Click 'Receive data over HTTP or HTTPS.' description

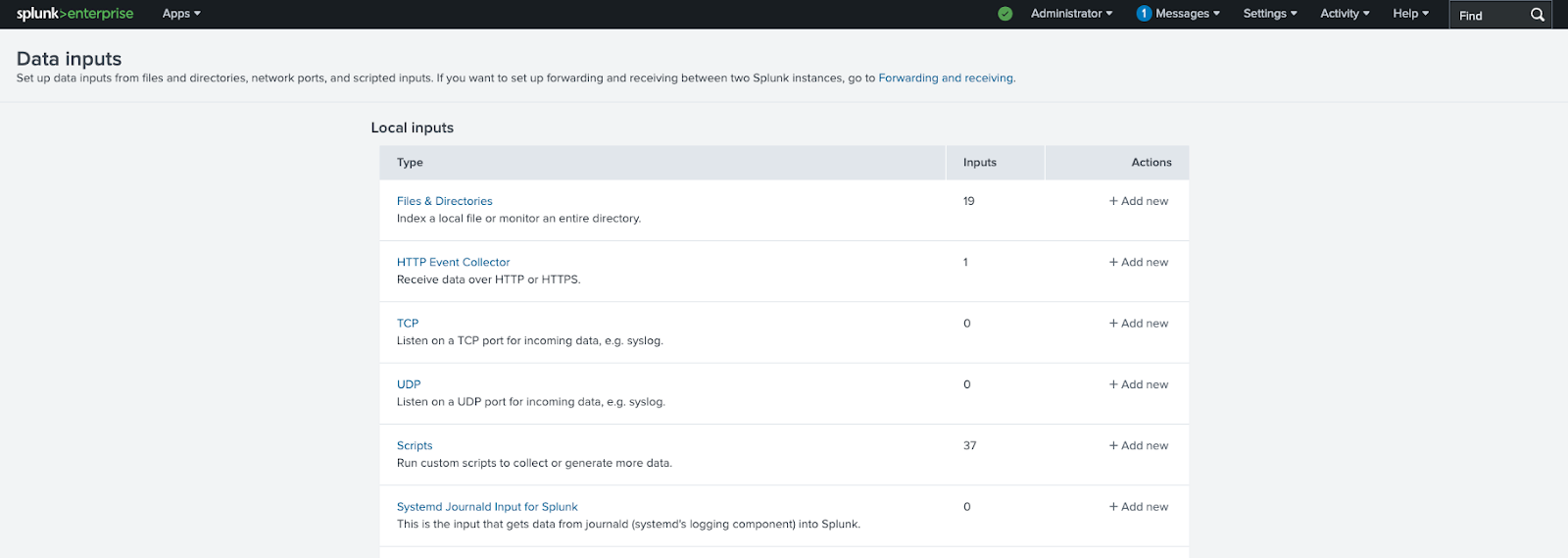coord(488,279)
